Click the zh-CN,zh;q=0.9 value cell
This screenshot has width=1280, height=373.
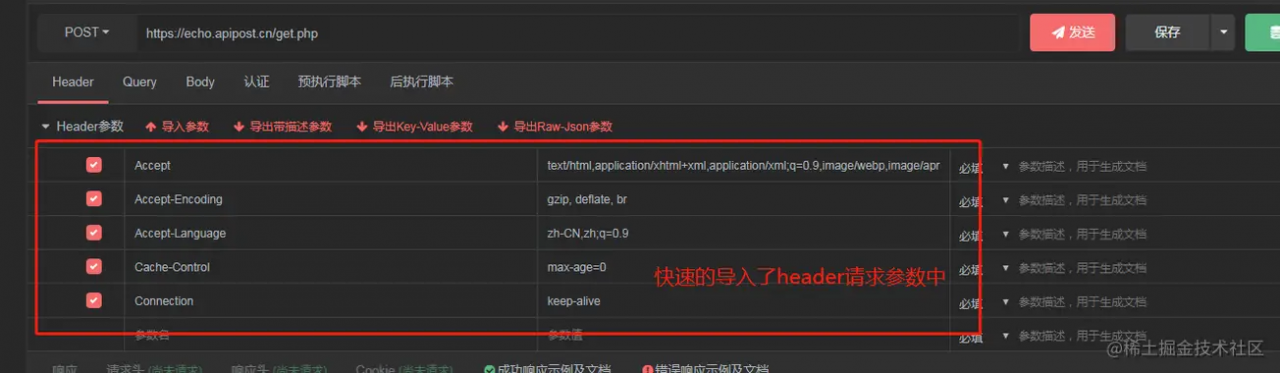point(744,233)
